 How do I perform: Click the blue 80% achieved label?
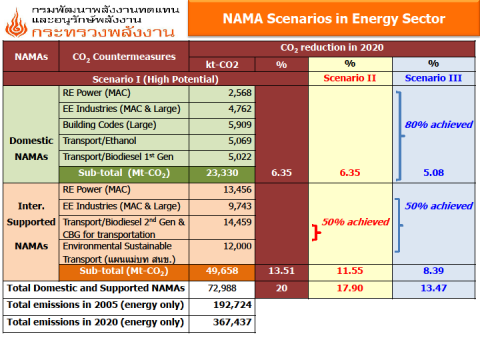click(x=439, y=124)
